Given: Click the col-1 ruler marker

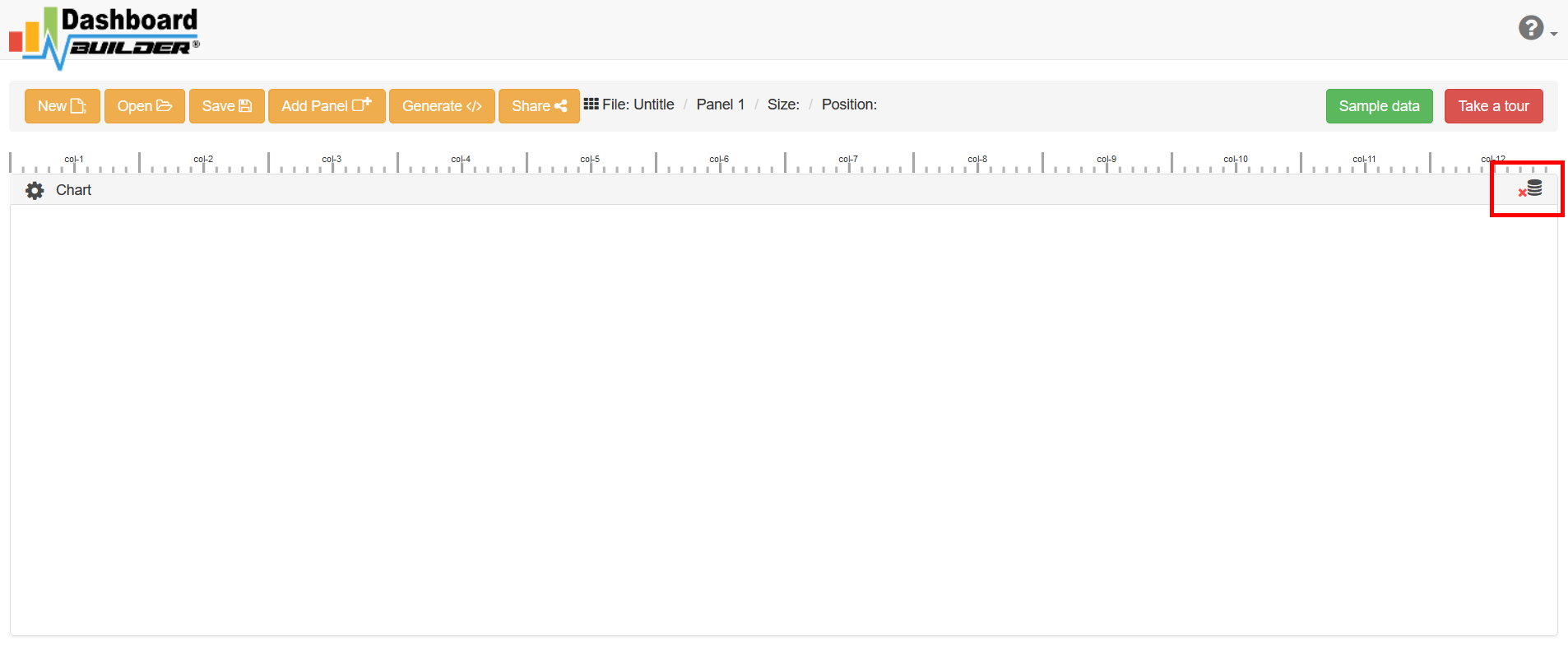Looking at the screenshot, I should pyautogui.click(x=74, y=160).
